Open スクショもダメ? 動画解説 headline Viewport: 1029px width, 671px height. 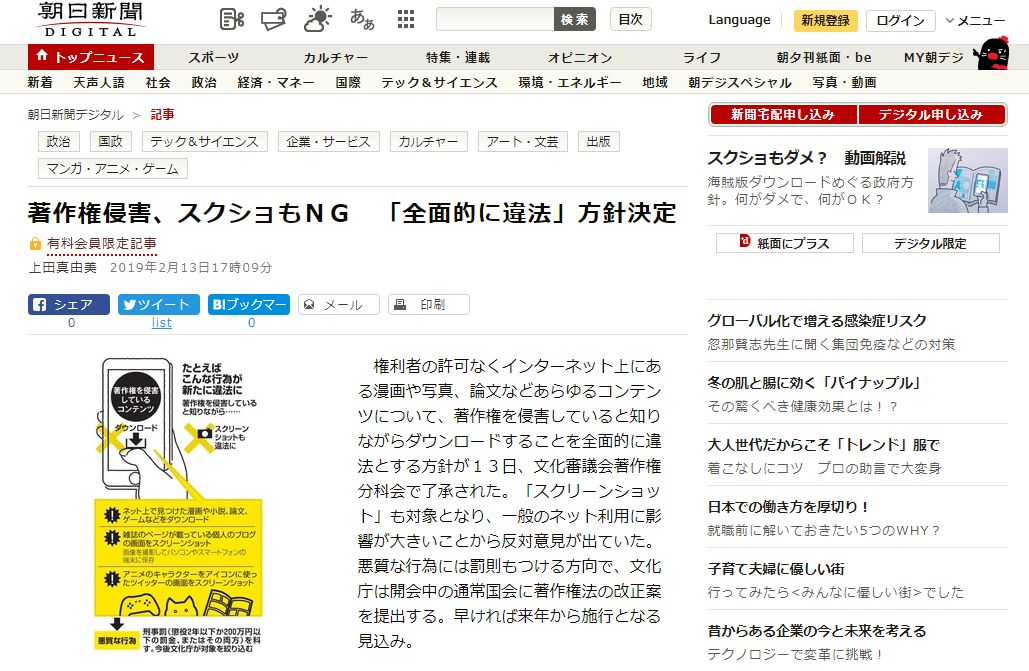(807, 158)
